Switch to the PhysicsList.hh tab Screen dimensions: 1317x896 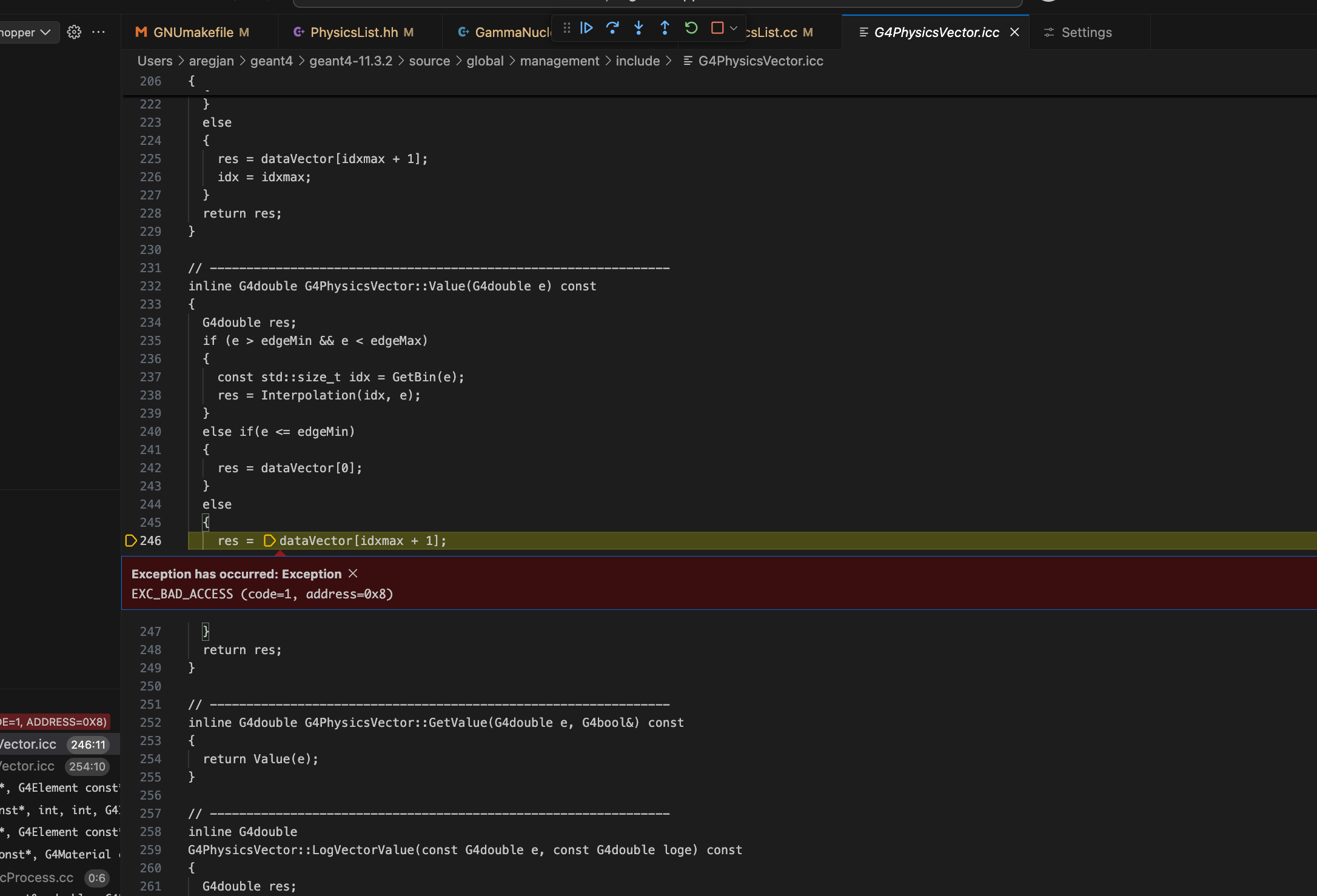pyautogui.click(x=354, y=32)
